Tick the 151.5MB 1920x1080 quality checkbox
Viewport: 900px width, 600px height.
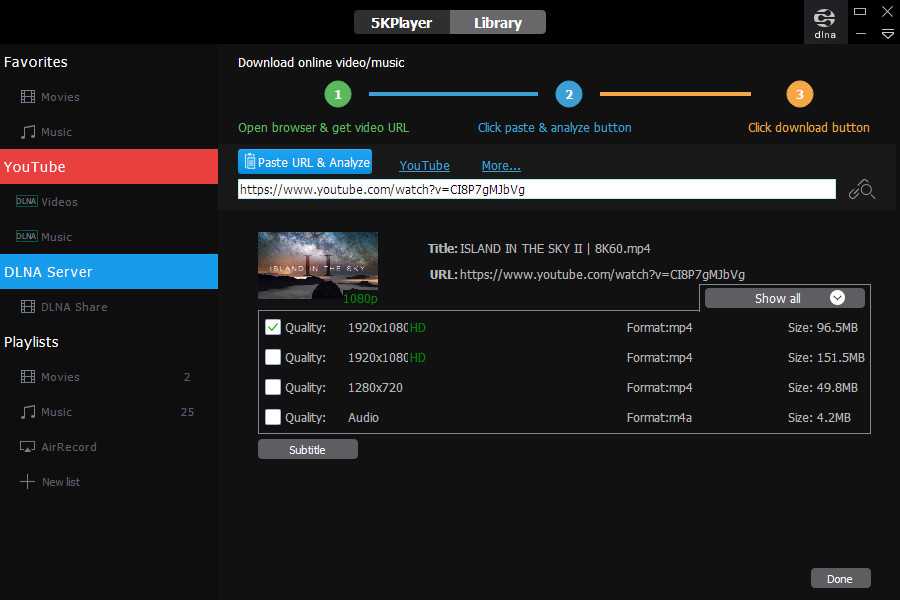[273, 357]
